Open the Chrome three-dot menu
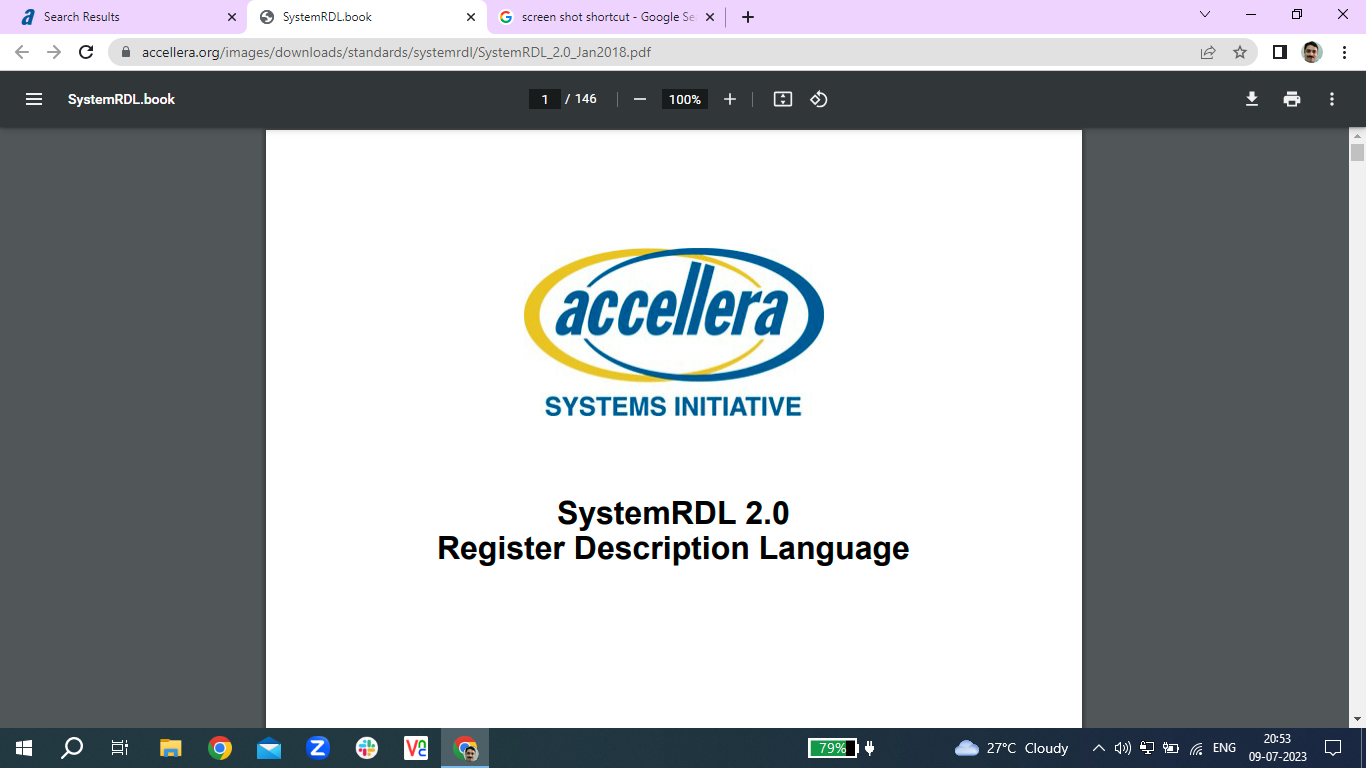Viewport: 1366px width, 768px height. point(1344,52)
